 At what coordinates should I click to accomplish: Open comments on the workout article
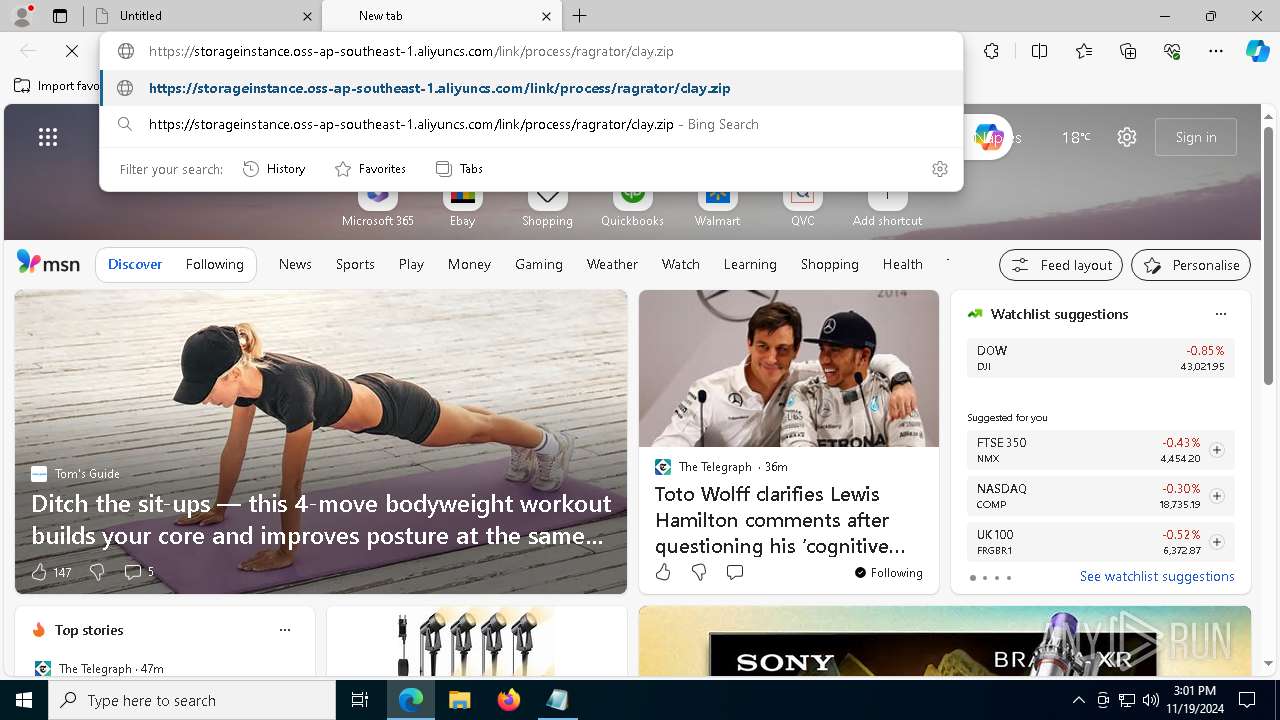(139, 572)
